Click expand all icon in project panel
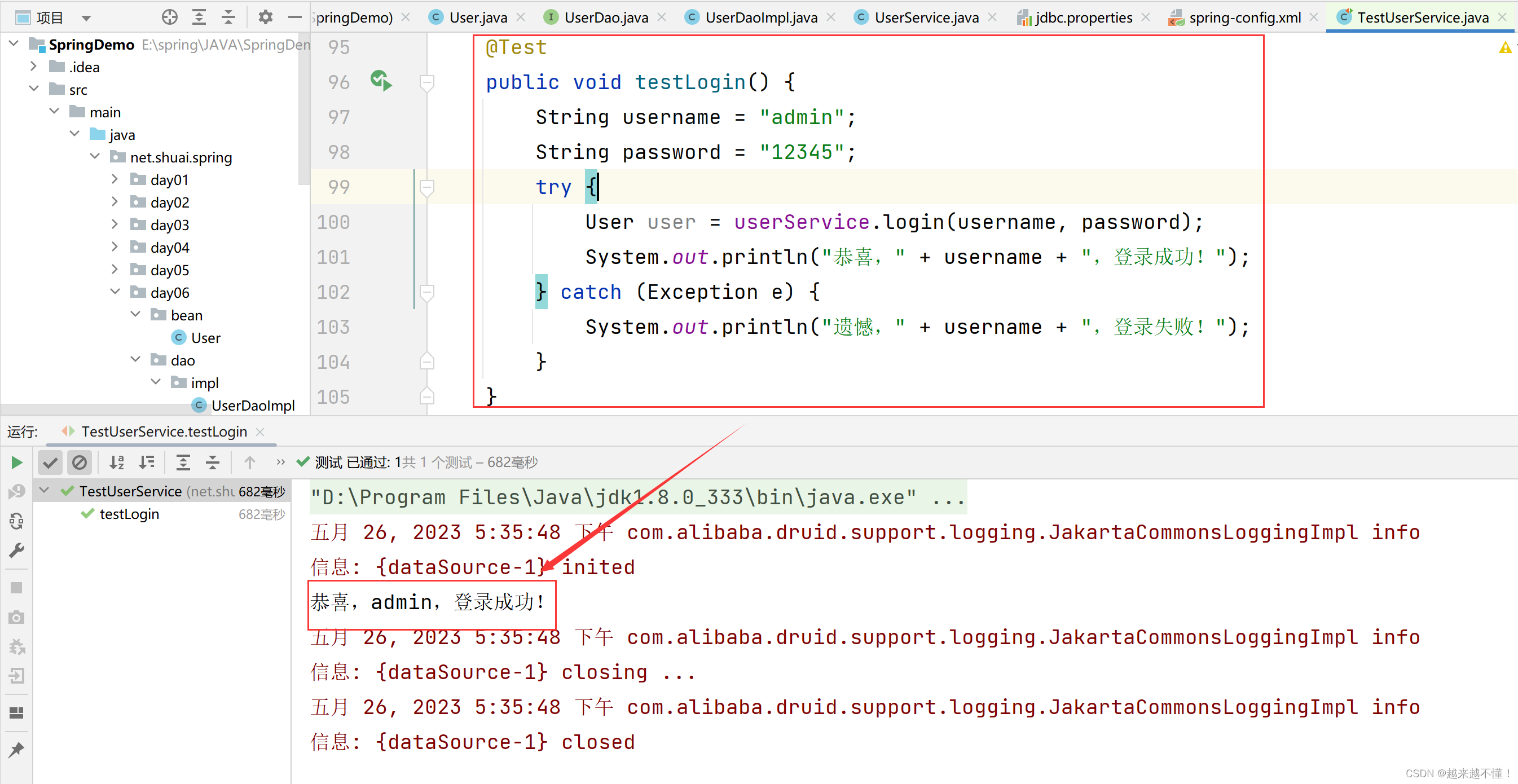Image resolution: width=1518 pixels, height=784 pixels. click(199, 17)
